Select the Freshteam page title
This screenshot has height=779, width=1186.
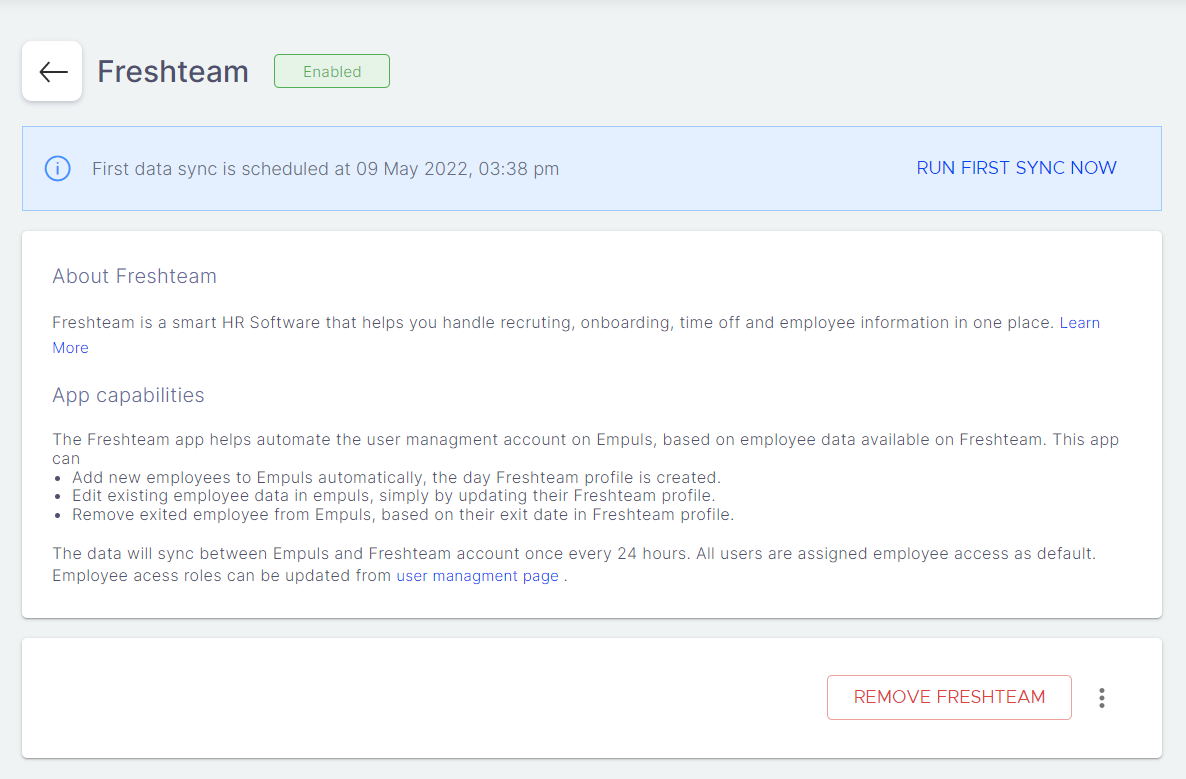[x=173, y=72]
